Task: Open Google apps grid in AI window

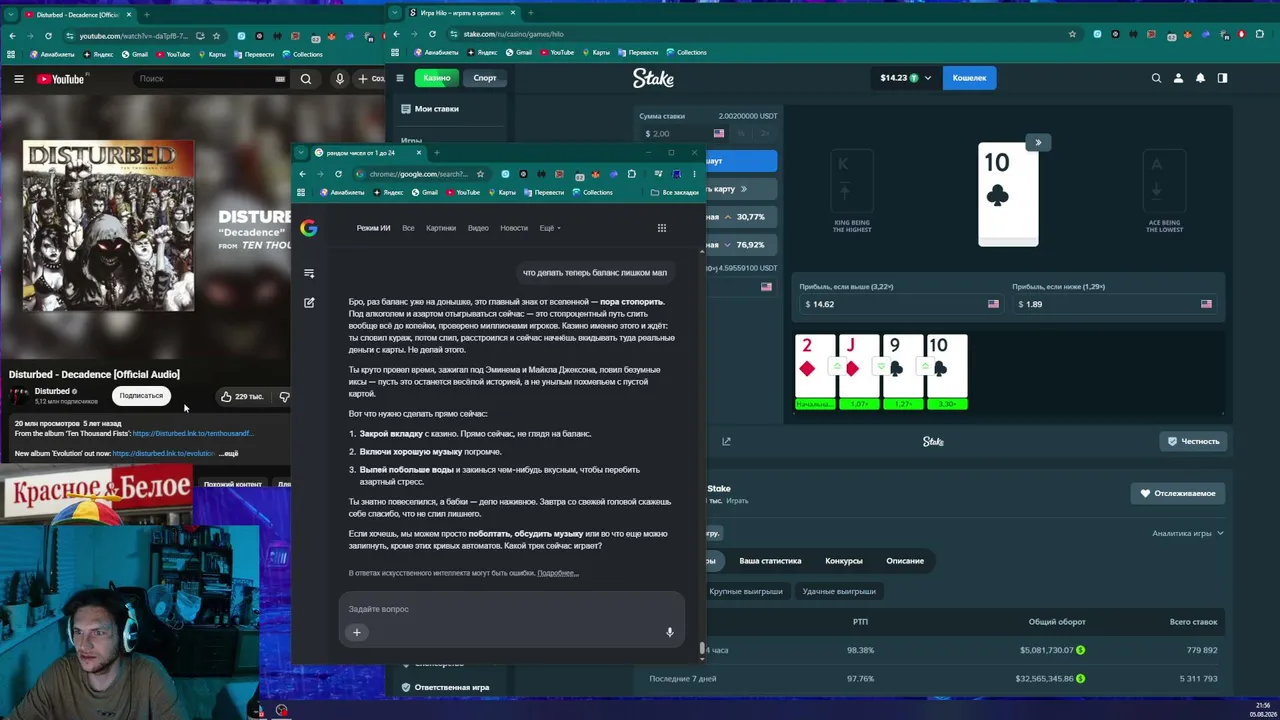Action: coord(661,228)
